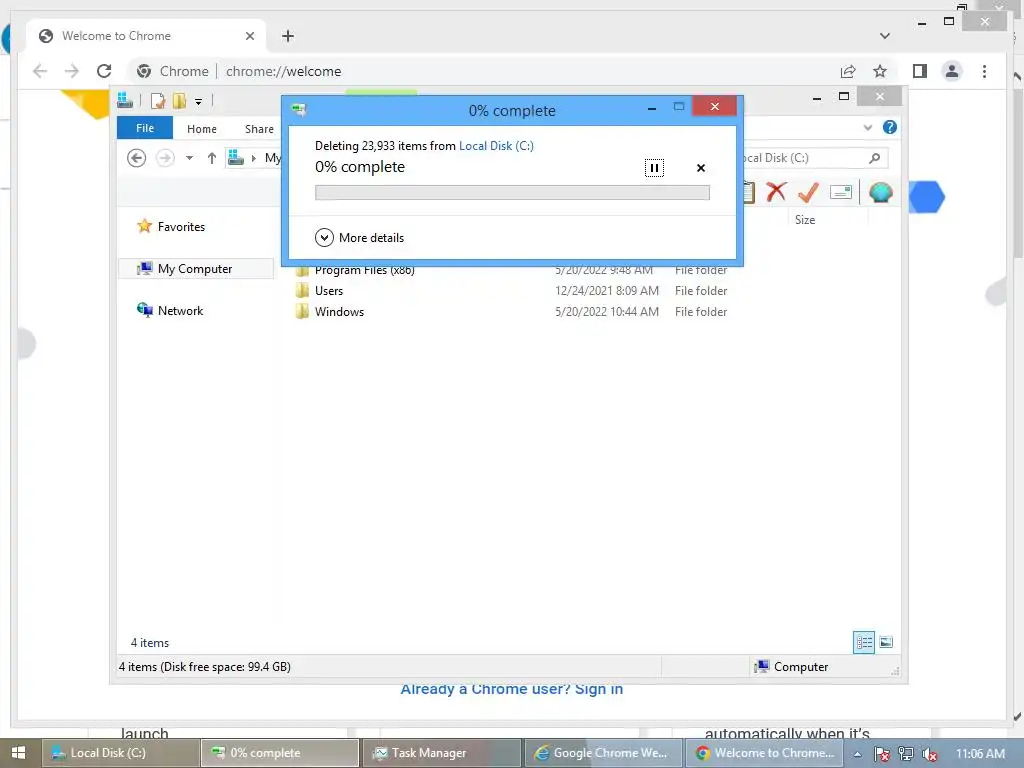
Task: Pause the deletion operation
Action: (x=654, y=168)
